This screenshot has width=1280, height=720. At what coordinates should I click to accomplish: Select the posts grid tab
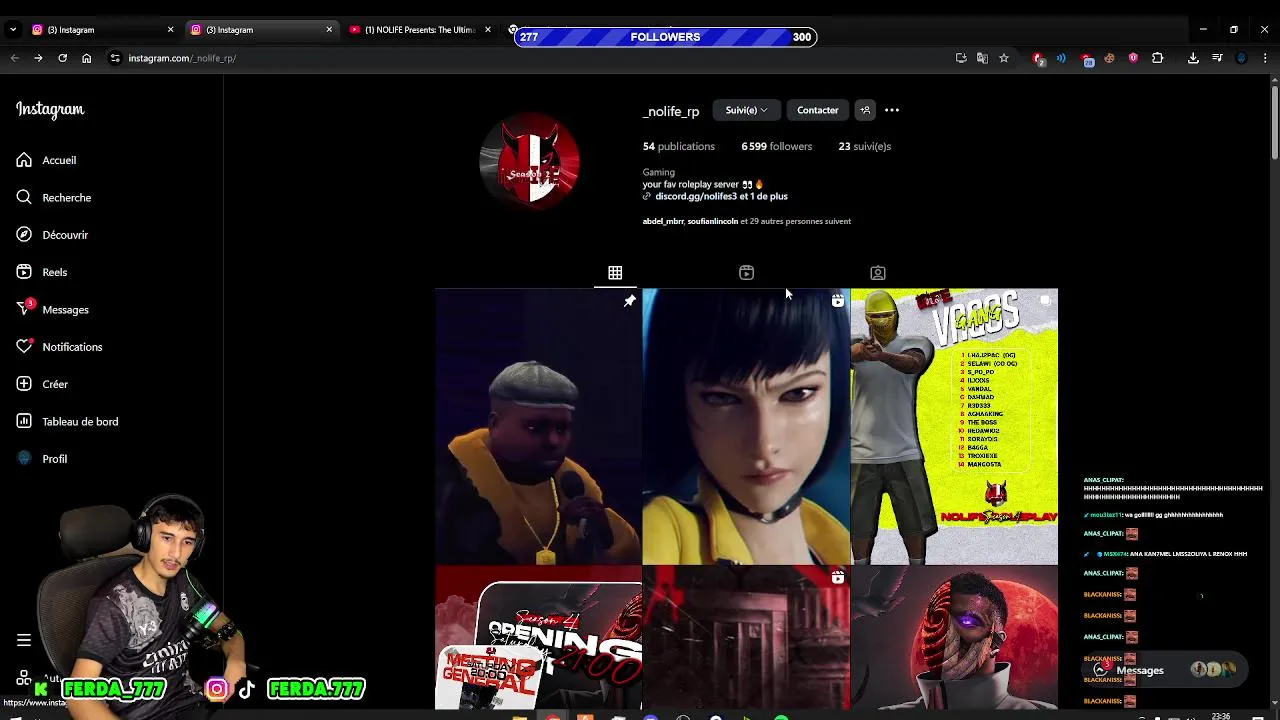click(615, 273)
